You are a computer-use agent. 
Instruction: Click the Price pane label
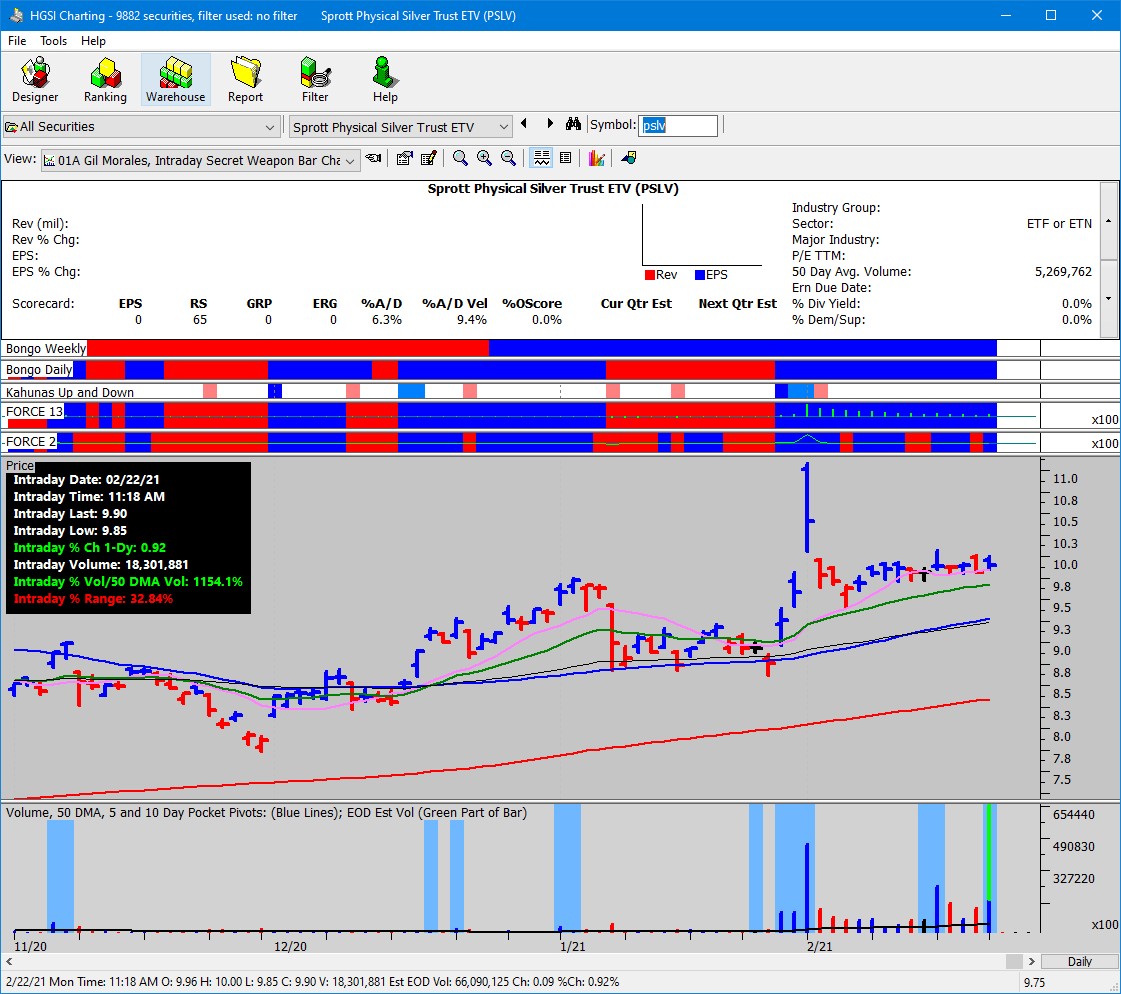point(20,466)
